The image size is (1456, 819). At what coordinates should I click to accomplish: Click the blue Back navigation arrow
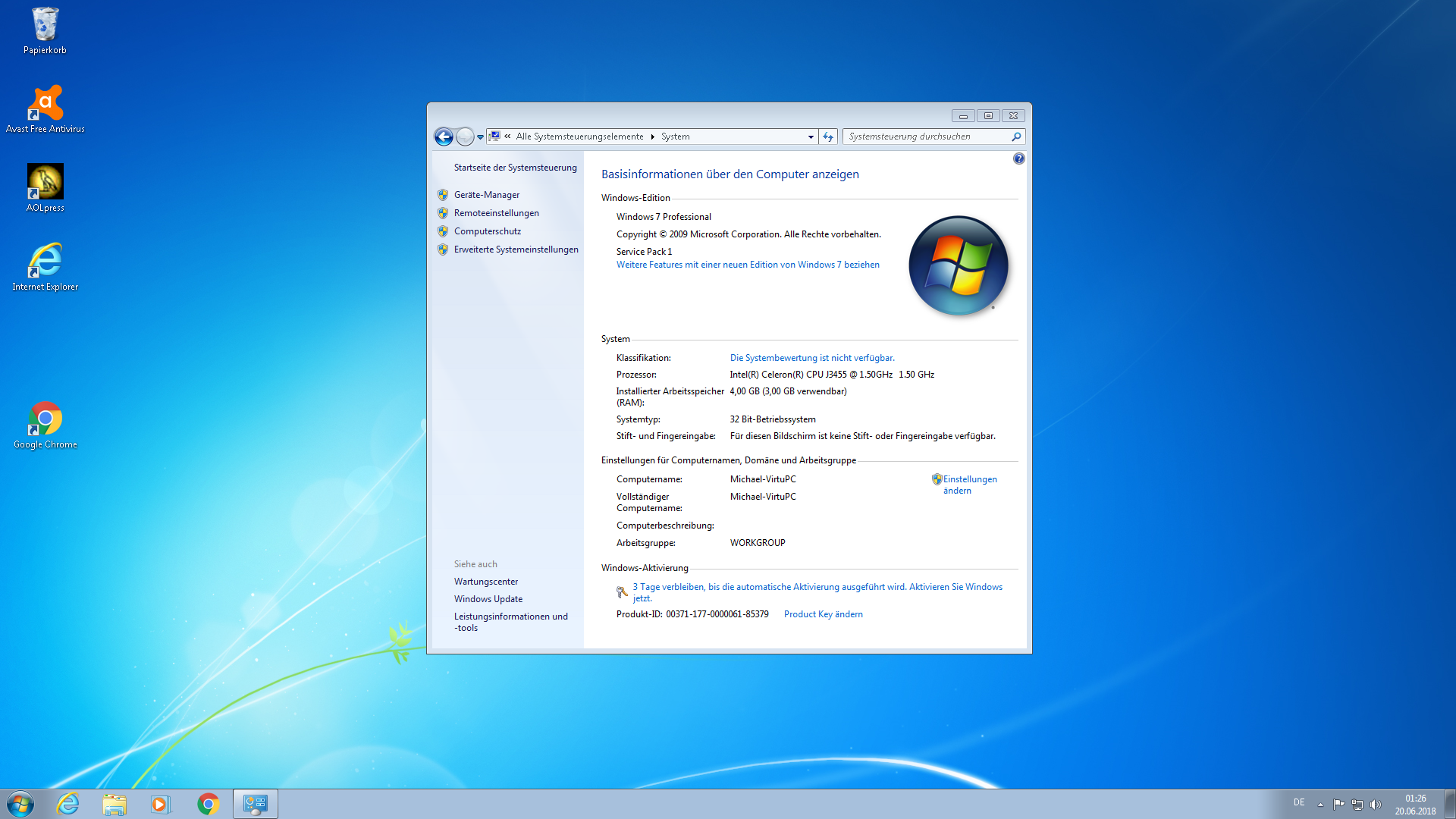[x=444, y=136]
